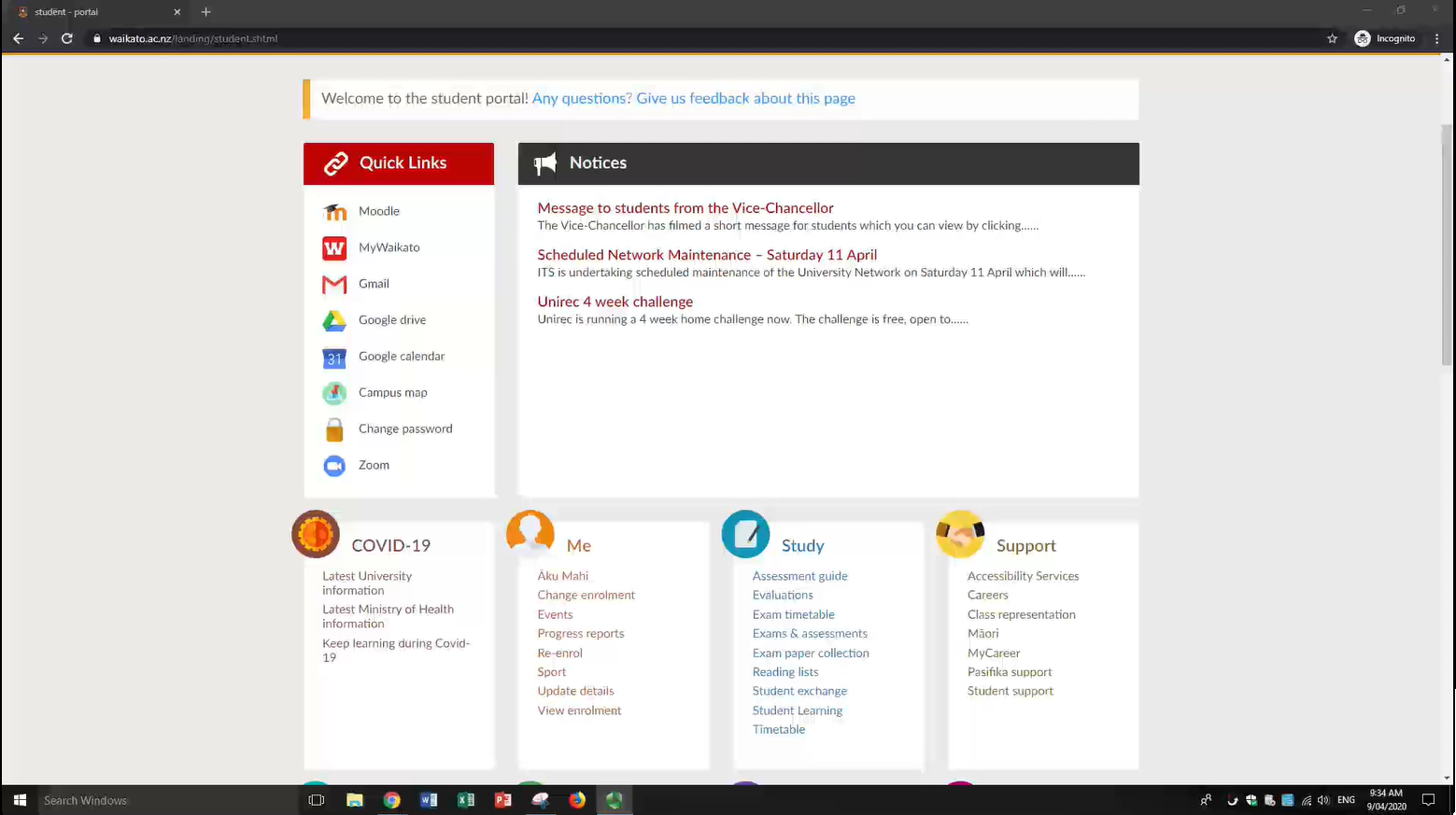Screen dimensions: 1456x815
Task: Open Unirec 4 week challenge notice
Action: point(615,302)
